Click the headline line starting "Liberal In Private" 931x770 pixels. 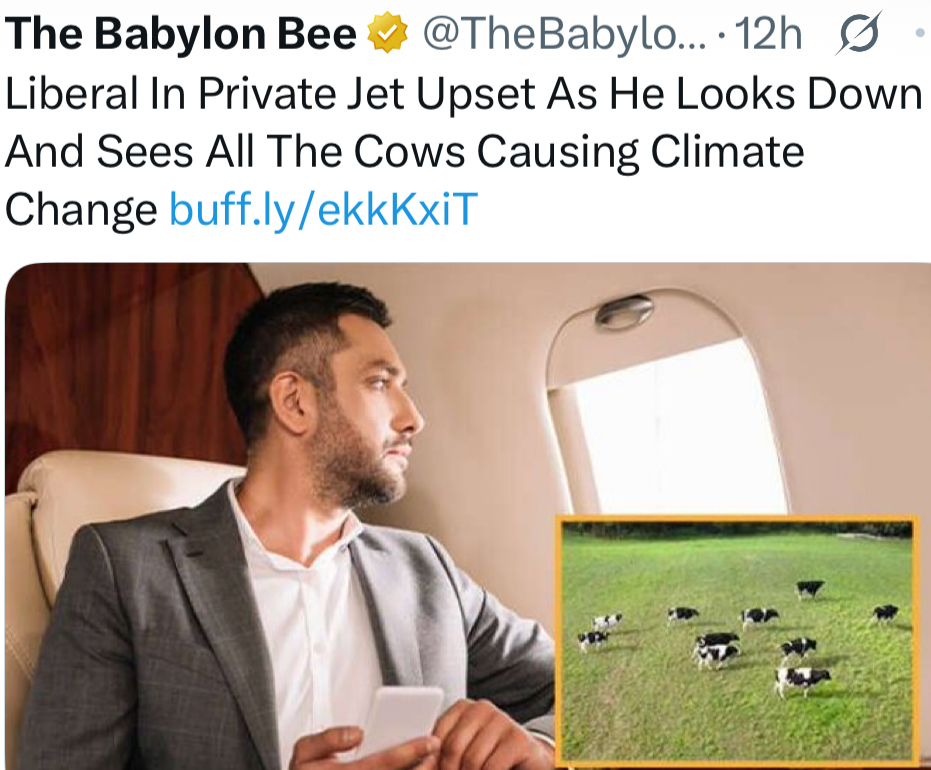pyautogui.click(x=463, y=94)
